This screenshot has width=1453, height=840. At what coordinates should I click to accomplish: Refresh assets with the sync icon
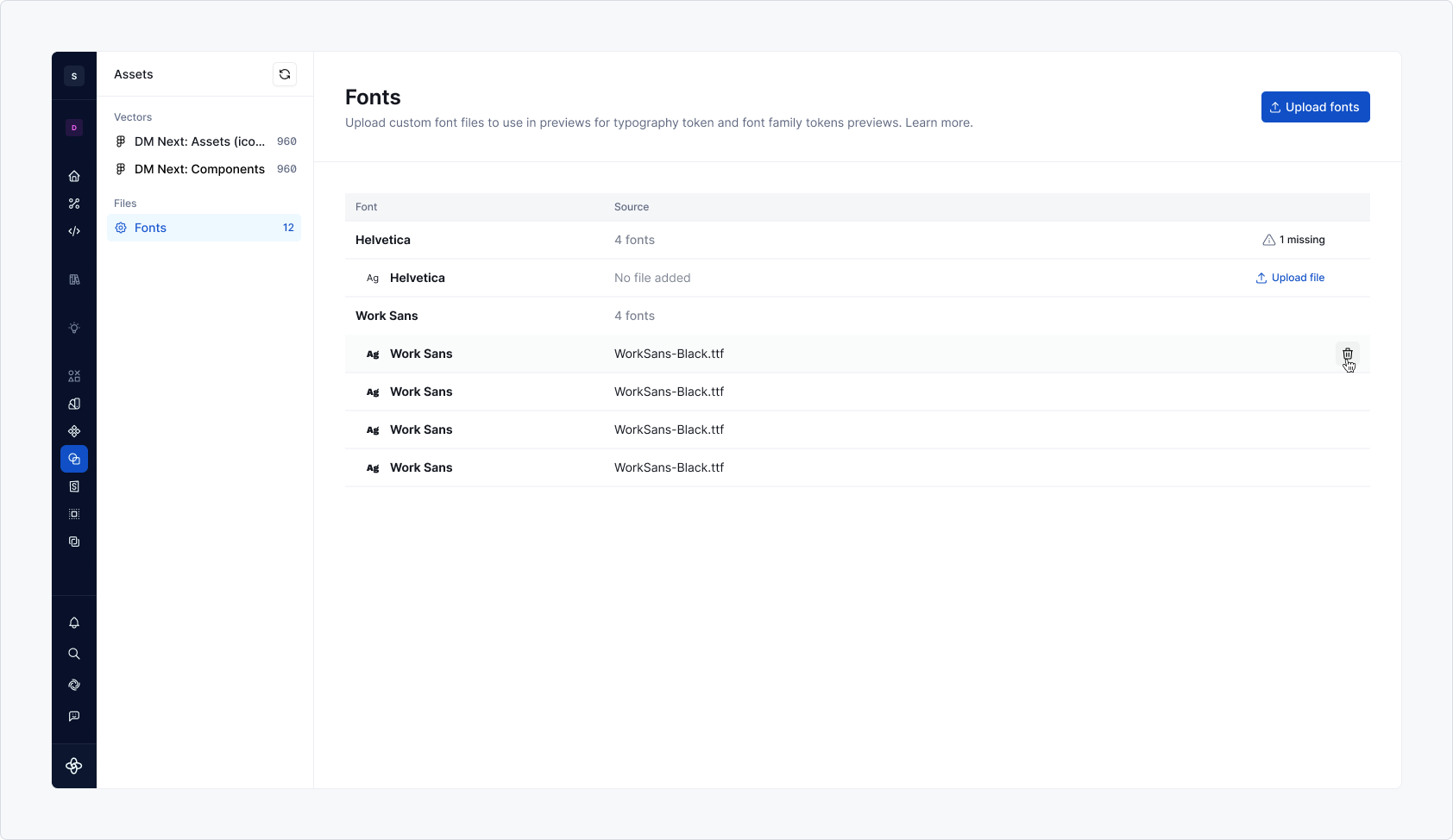[x=285, y=74]
